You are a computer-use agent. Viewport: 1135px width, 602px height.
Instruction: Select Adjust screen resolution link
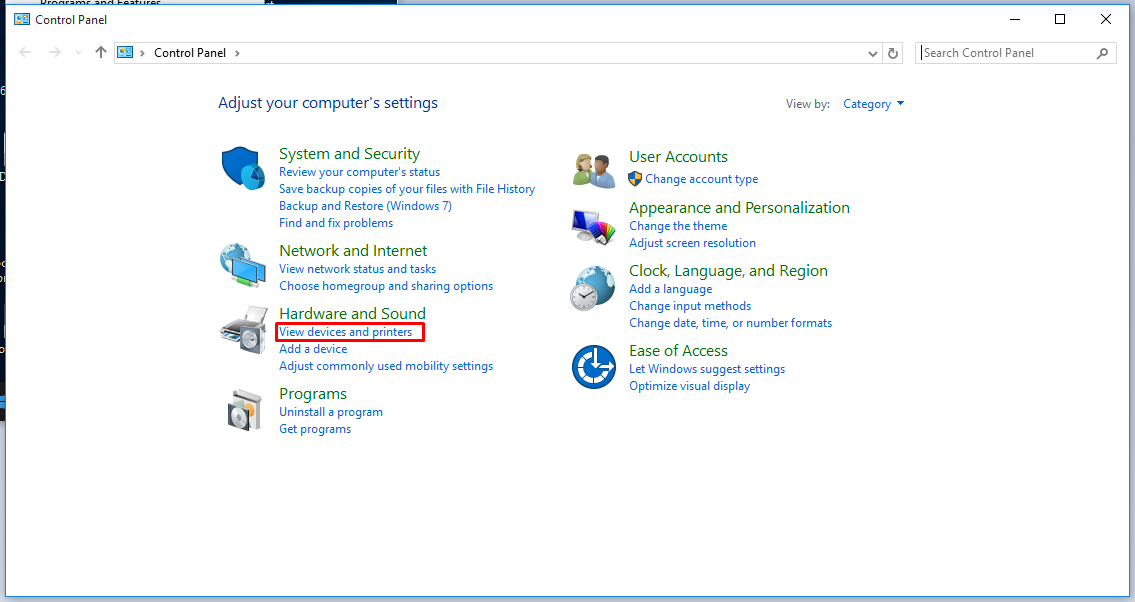692,243
